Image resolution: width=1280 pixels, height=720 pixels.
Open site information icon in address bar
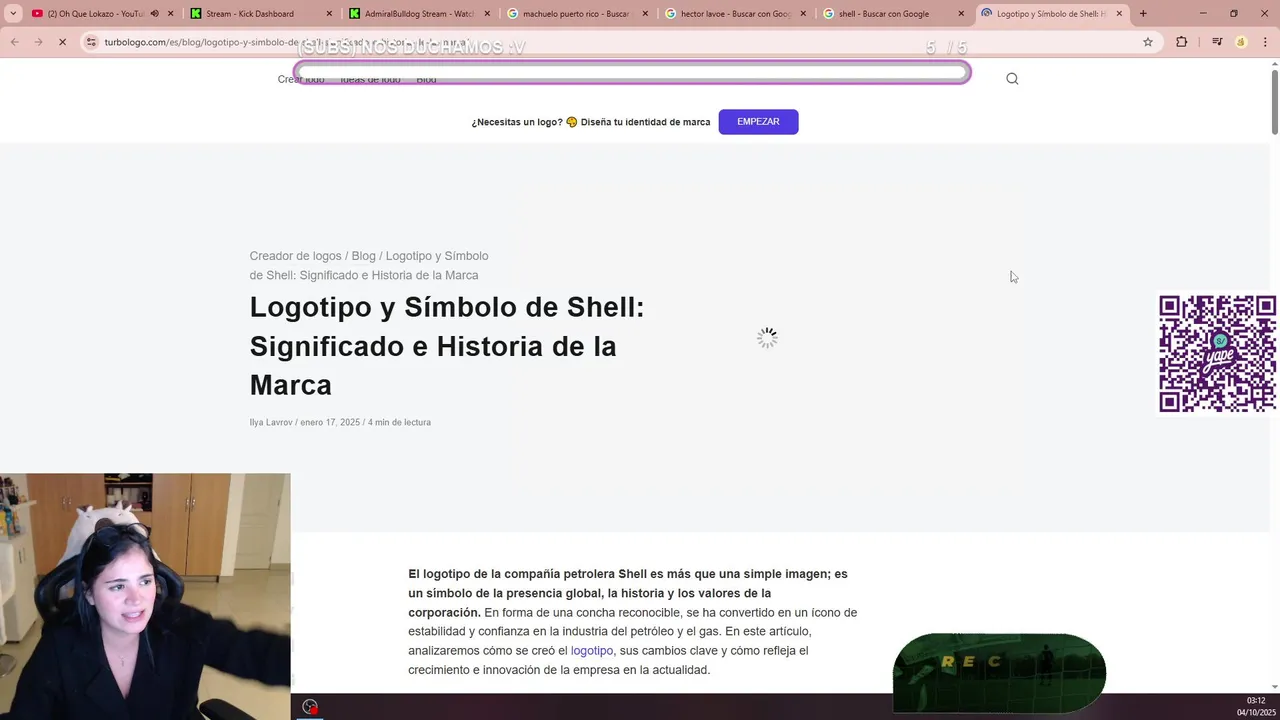[x=91, y=42]
